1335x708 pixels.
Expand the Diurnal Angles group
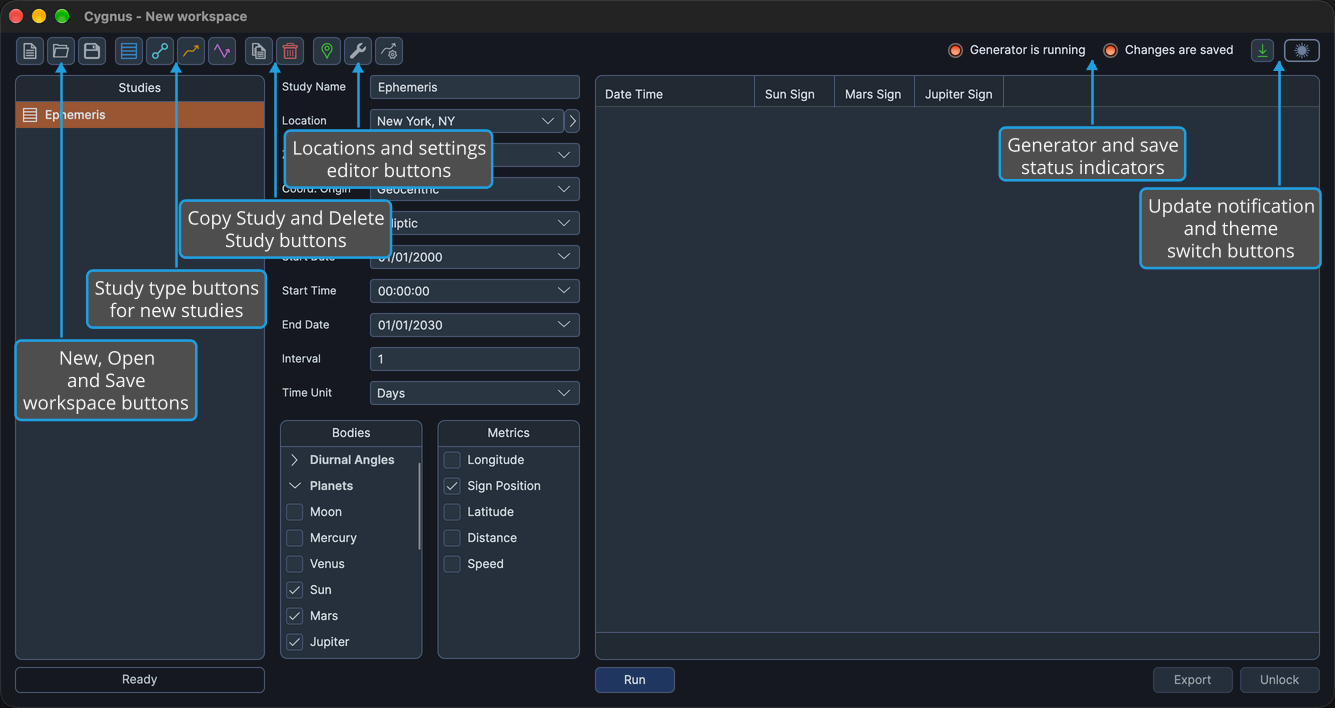tap(294, 460)
